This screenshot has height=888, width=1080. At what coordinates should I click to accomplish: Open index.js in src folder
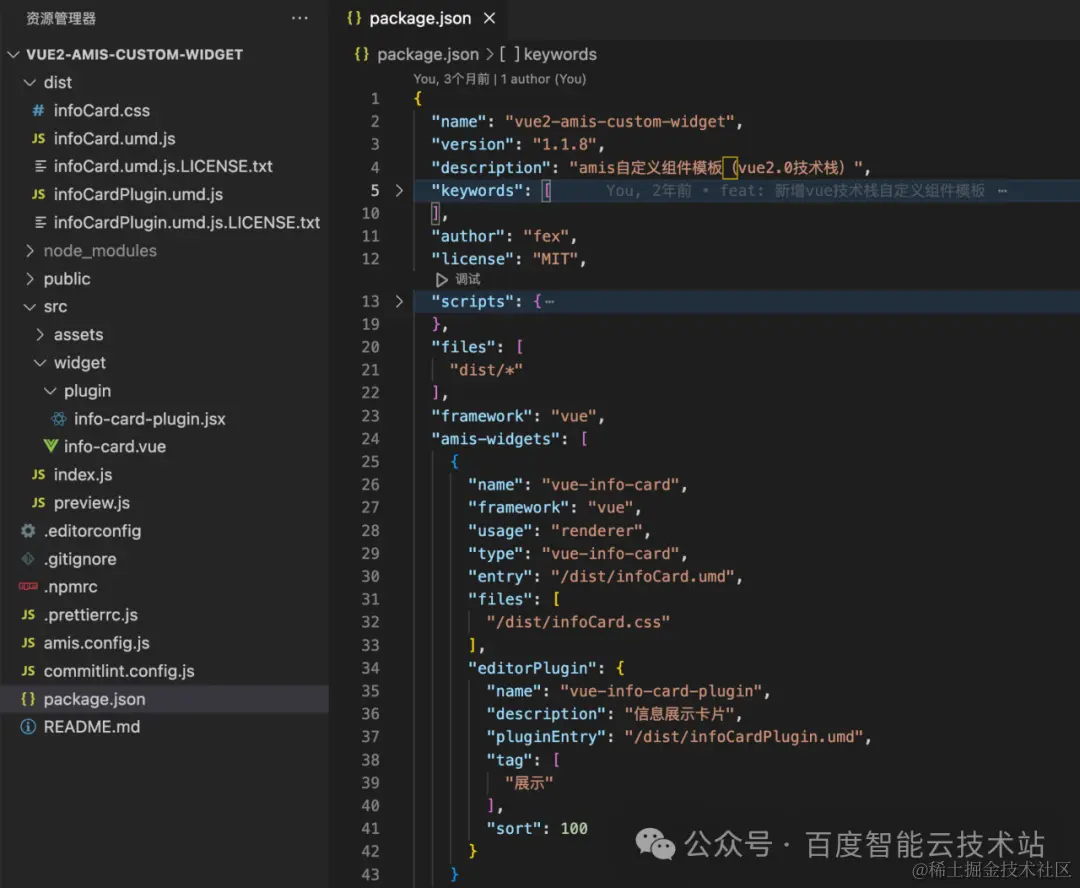click(83, 475)
